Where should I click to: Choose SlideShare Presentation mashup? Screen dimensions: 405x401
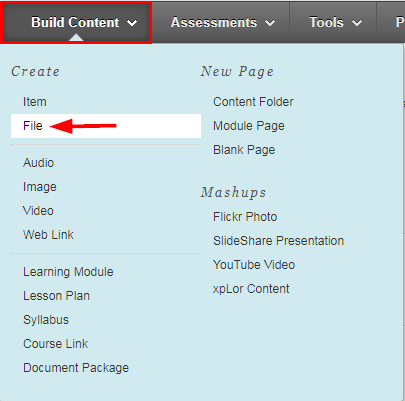point(279,241)
